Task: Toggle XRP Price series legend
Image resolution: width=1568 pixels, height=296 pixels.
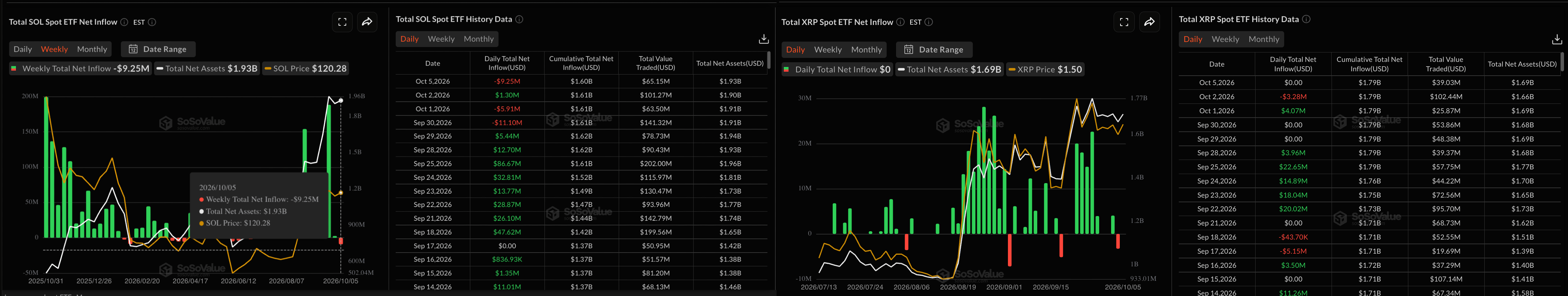Action: (1045, 70)
